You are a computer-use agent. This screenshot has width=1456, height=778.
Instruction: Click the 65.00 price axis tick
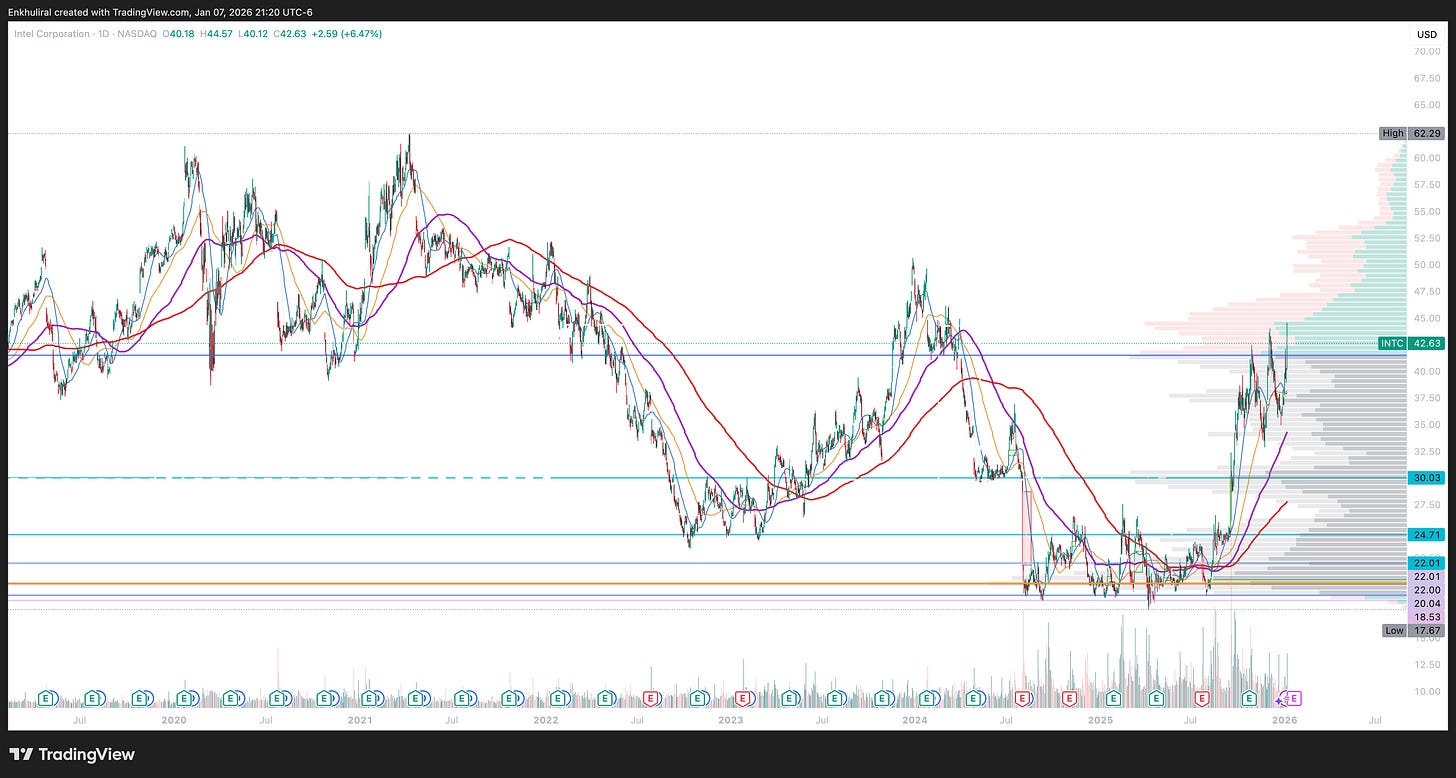[x=1427, y=104]
